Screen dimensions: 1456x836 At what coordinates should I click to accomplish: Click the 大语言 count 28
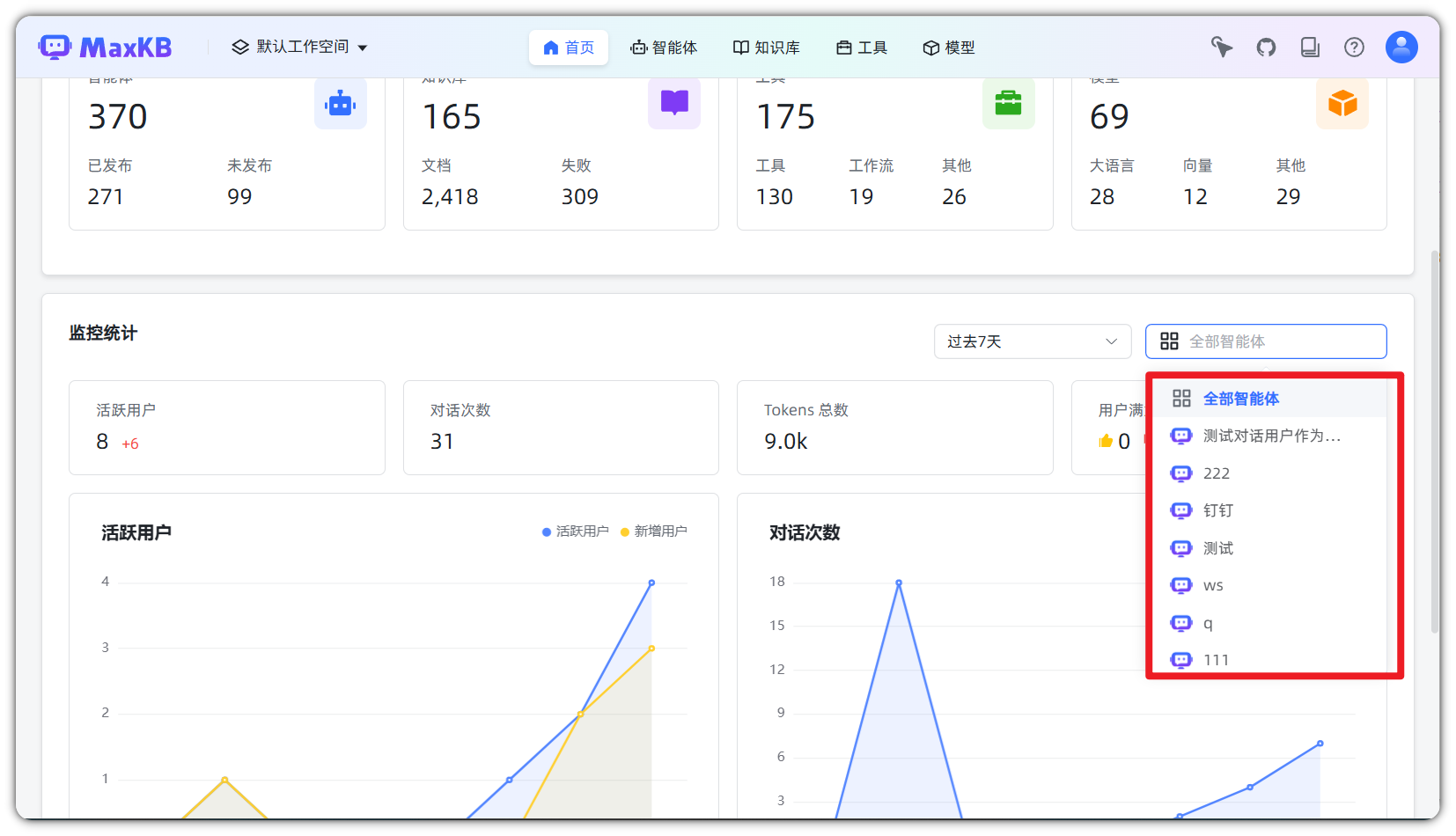point(1102,196)
